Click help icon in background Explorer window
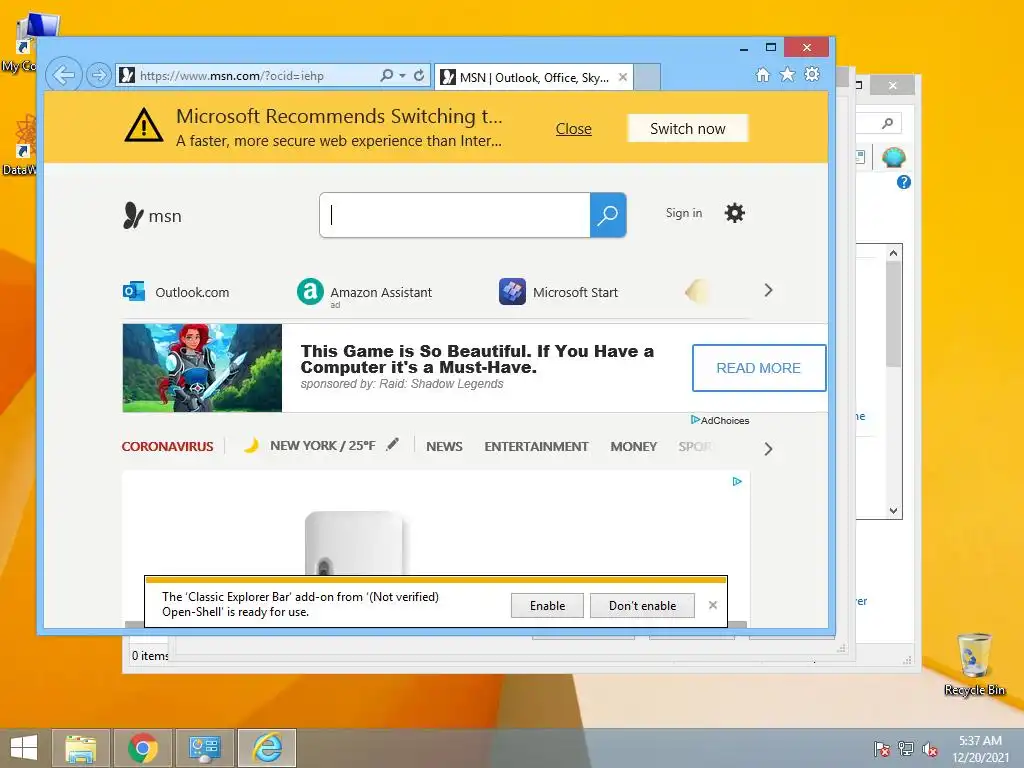Image resolution: width=1024 pixels, height=768 pixels. click(904, 182)
